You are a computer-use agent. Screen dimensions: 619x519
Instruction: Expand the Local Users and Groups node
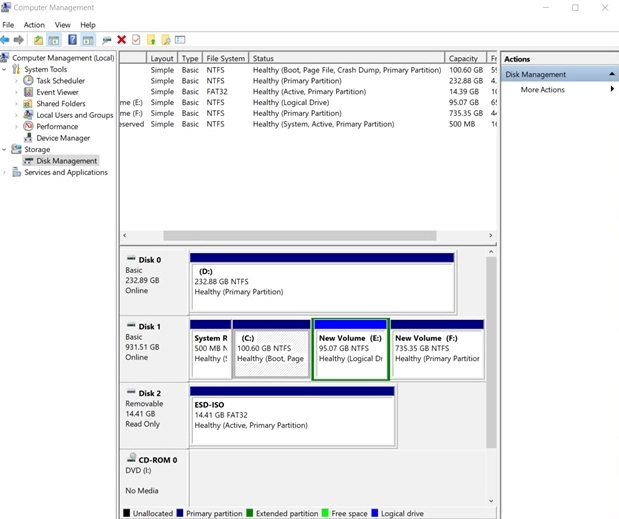click(16, 115)
